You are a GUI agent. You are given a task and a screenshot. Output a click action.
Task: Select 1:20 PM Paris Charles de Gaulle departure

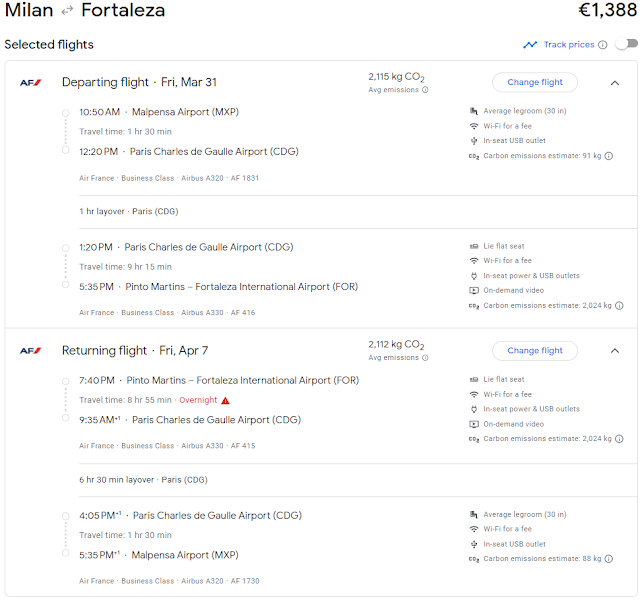pyautogui.click(x=186, y=247)
